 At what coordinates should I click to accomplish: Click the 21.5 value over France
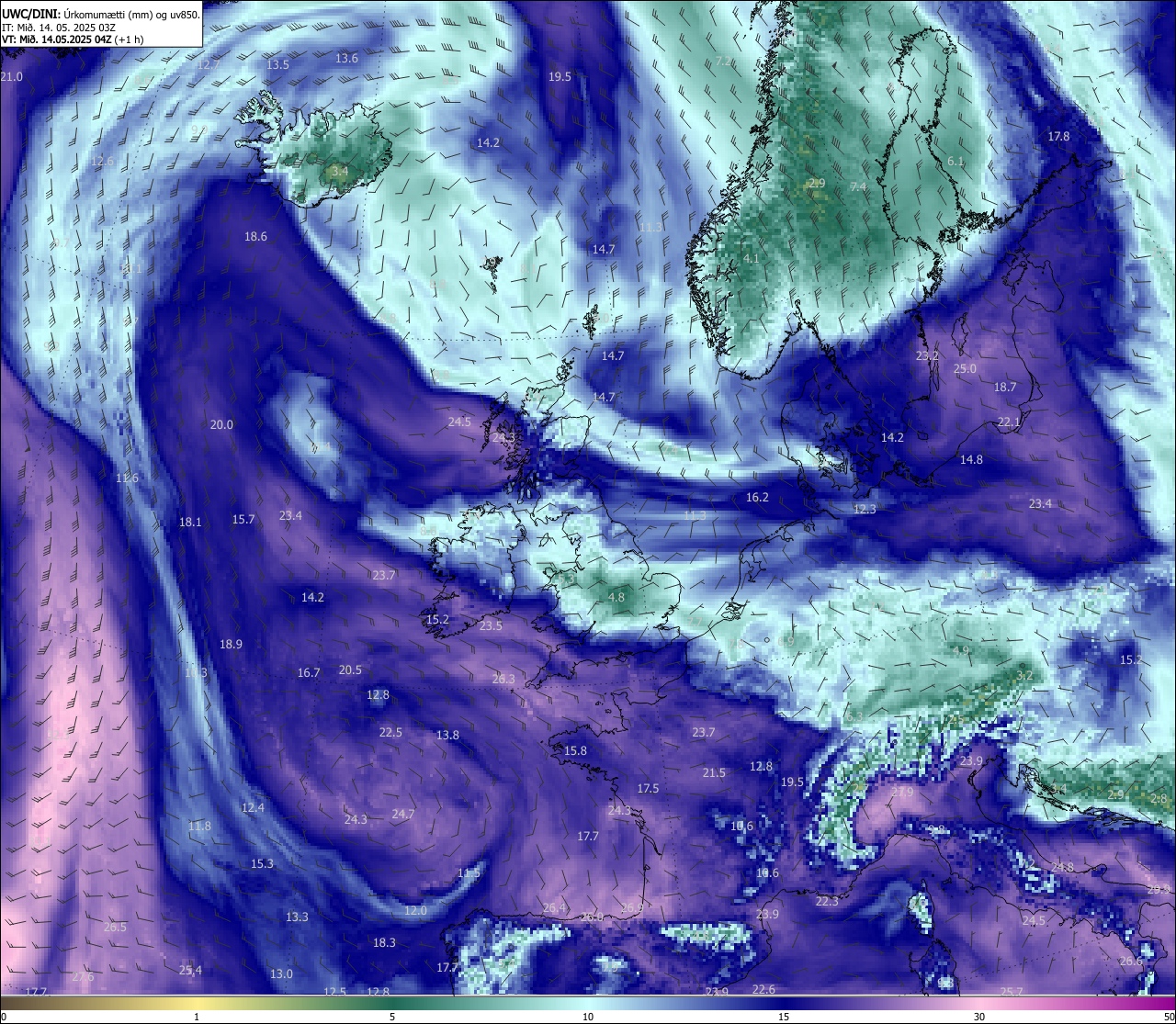tap(714, 773)
